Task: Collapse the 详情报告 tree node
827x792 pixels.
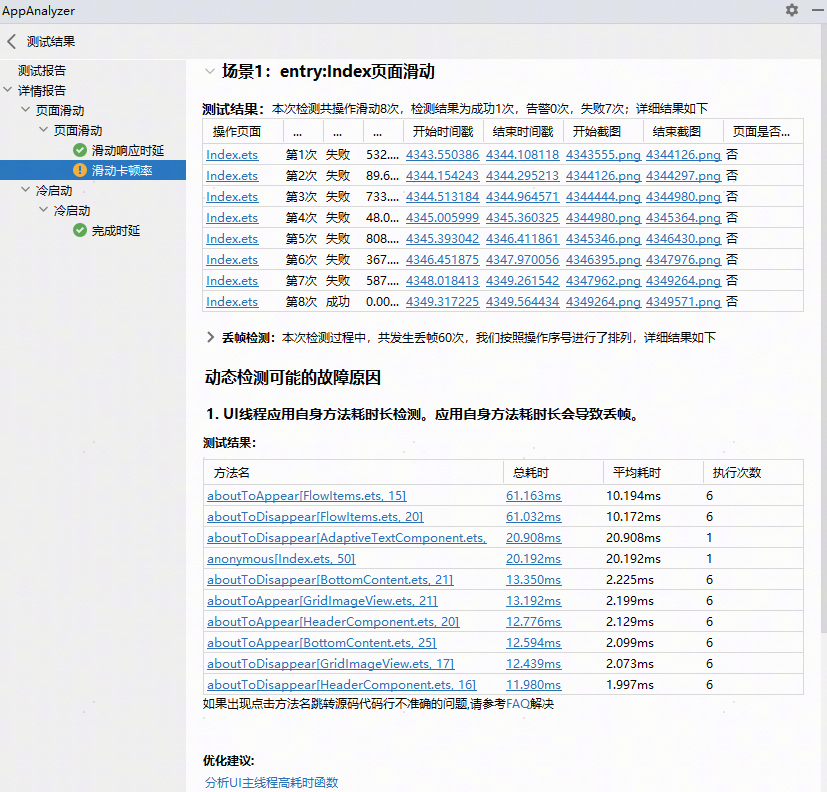Action: tap(9, 90)
